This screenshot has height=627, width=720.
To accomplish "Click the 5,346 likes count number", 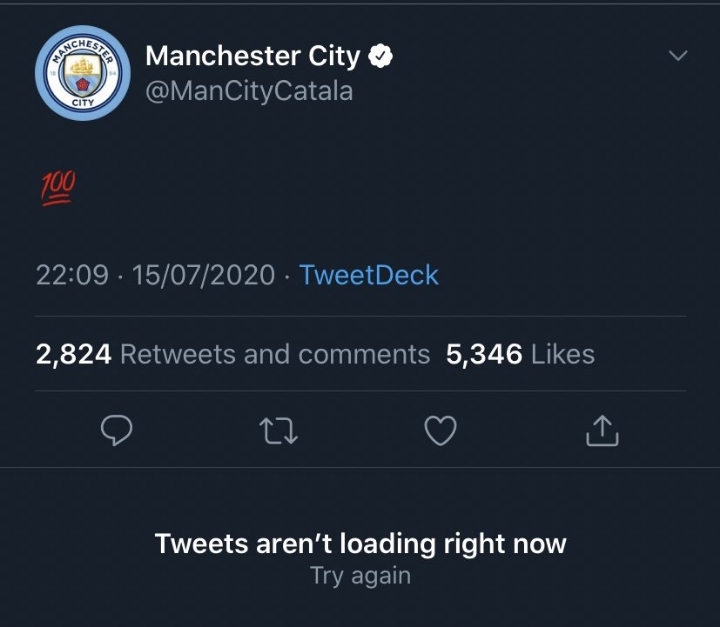I will pyautogui.click(x=484, y=354).
